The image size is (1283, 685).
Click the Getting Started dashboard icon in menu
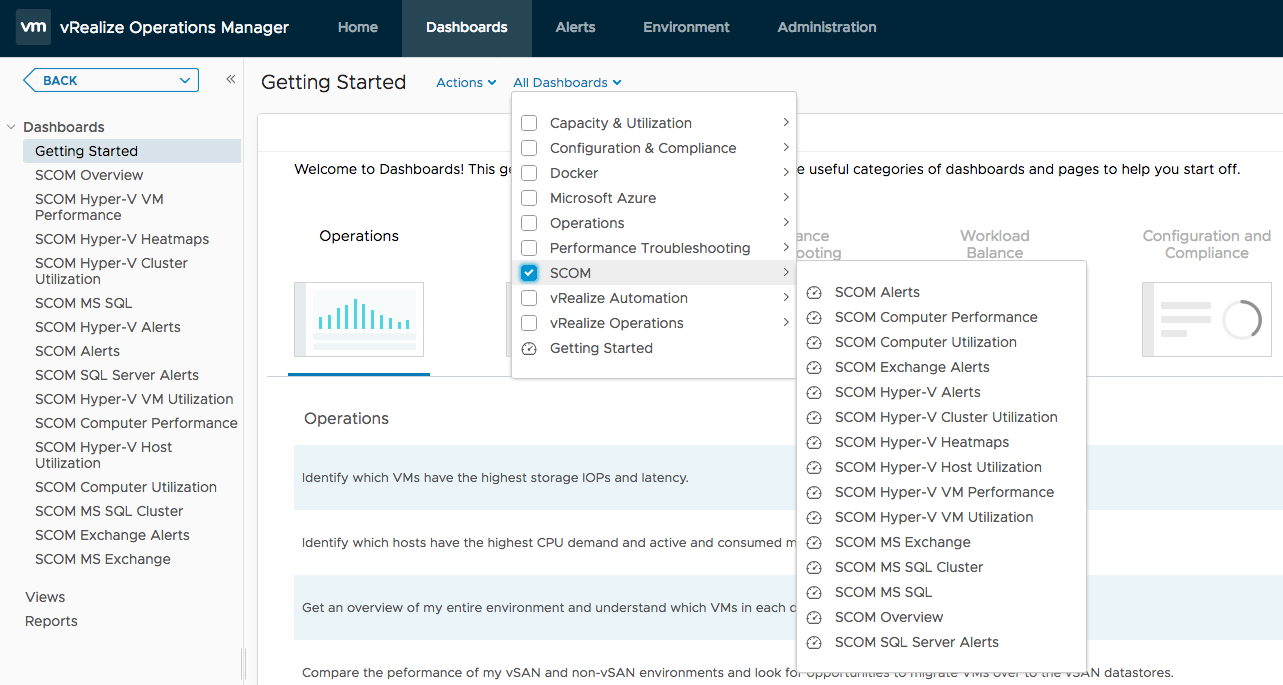529,349
